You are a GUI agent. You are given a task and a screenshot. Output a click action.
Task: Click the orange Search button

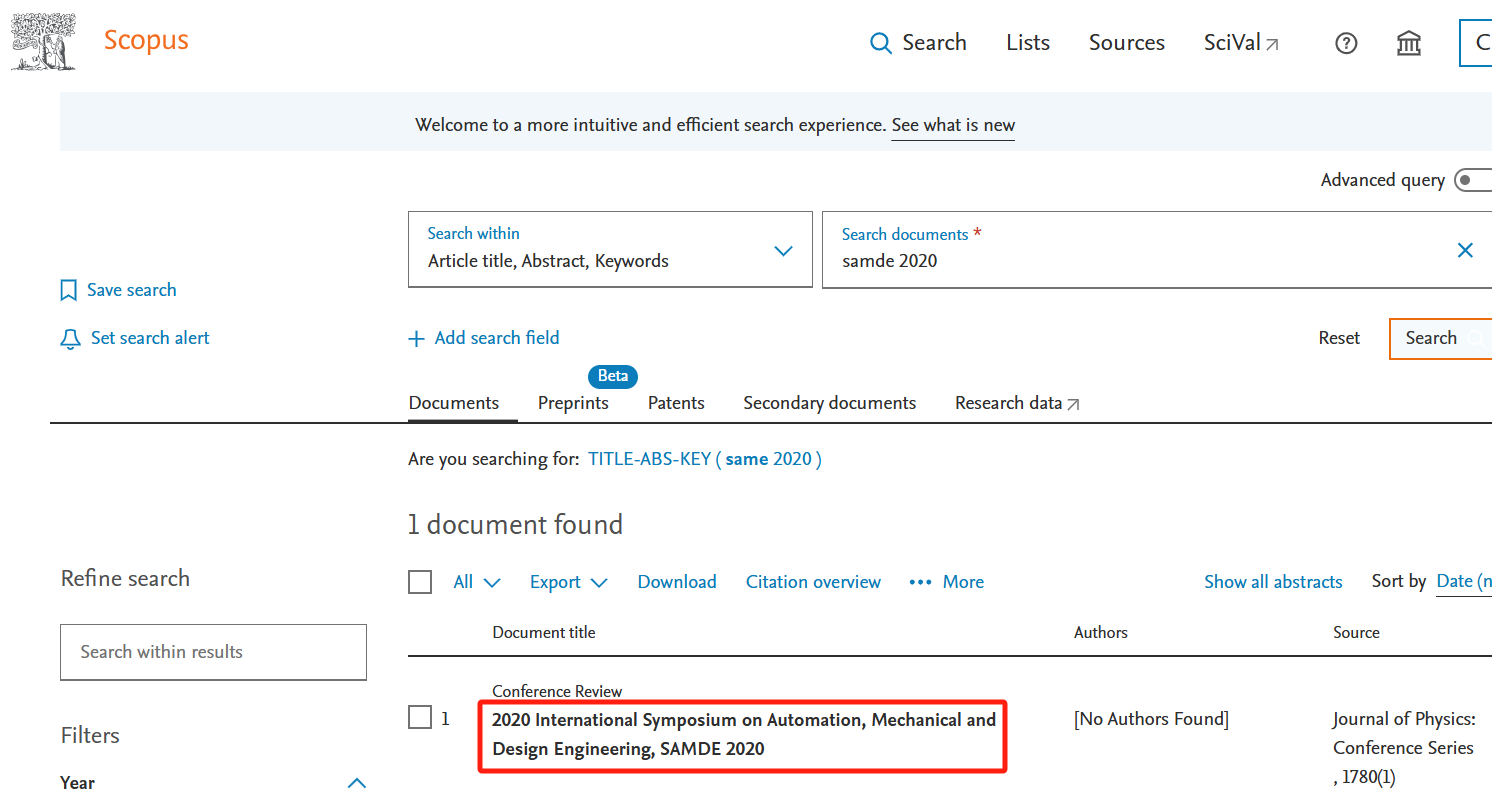point(1440,338)
